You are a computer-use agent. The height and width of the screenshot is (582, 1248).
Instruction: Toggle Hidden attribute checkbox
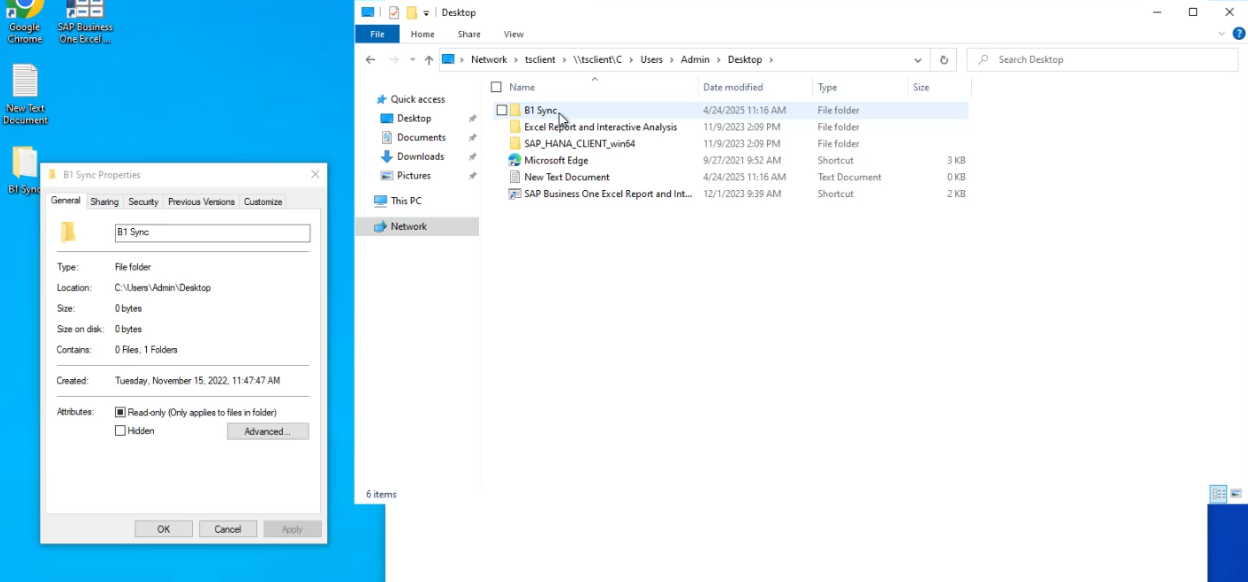[x=120, y=431]
